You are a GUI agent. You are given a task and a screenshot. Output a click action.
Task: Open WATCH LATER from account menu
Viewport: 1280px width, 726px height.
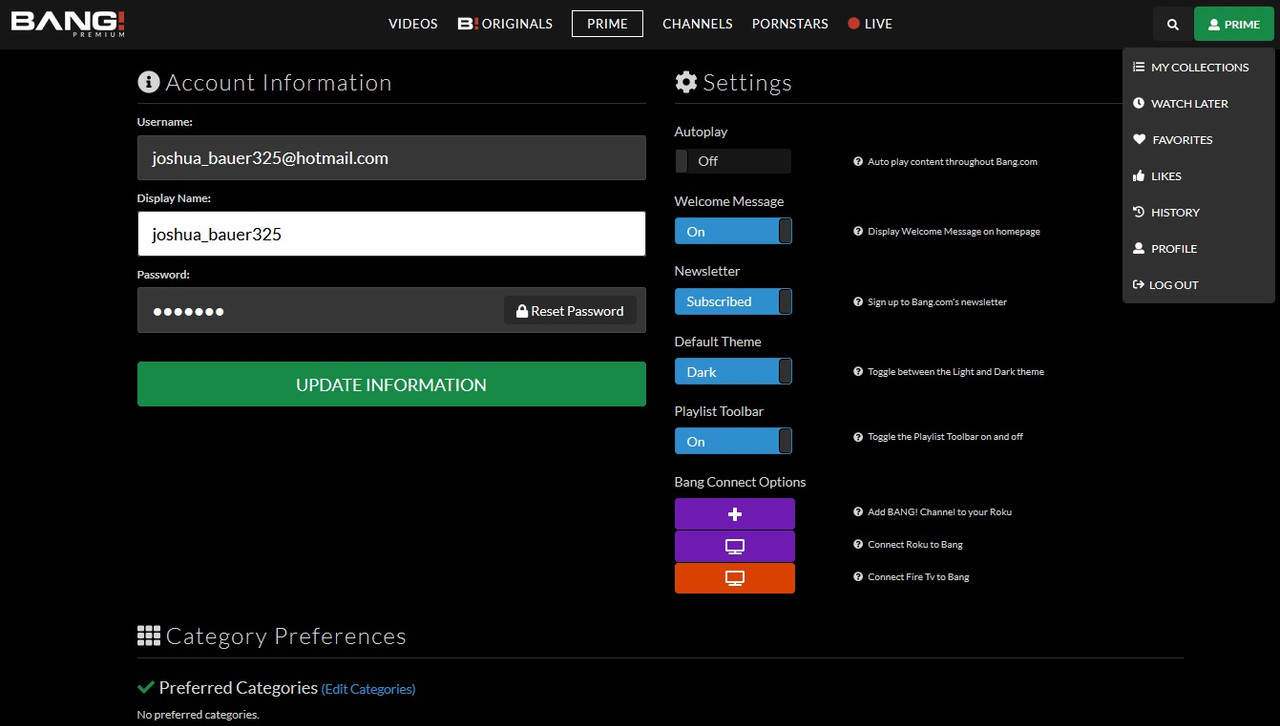(1198, 104)
